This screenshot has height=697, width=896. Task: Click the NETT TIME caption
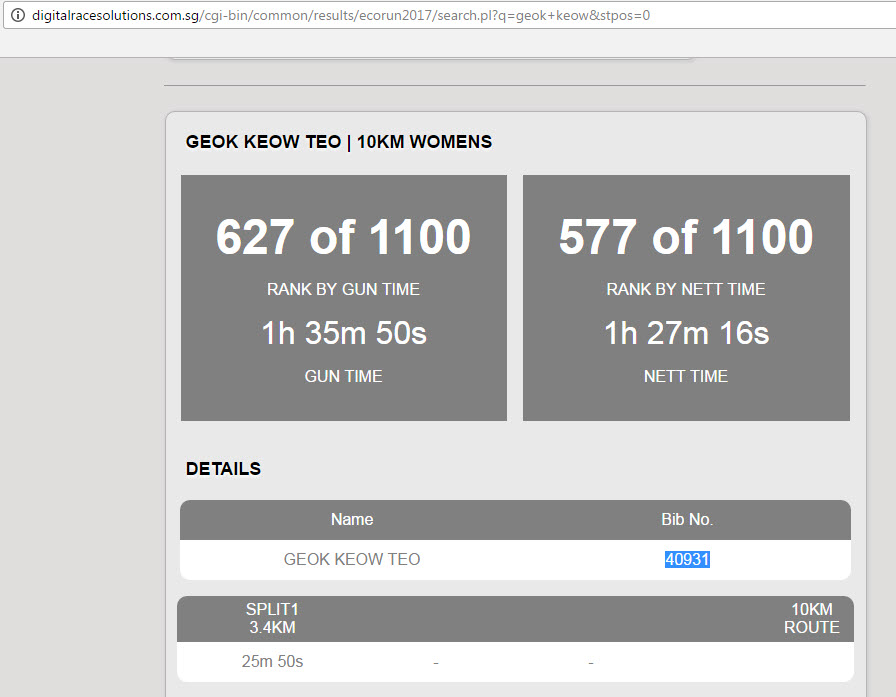pos(685,376)
